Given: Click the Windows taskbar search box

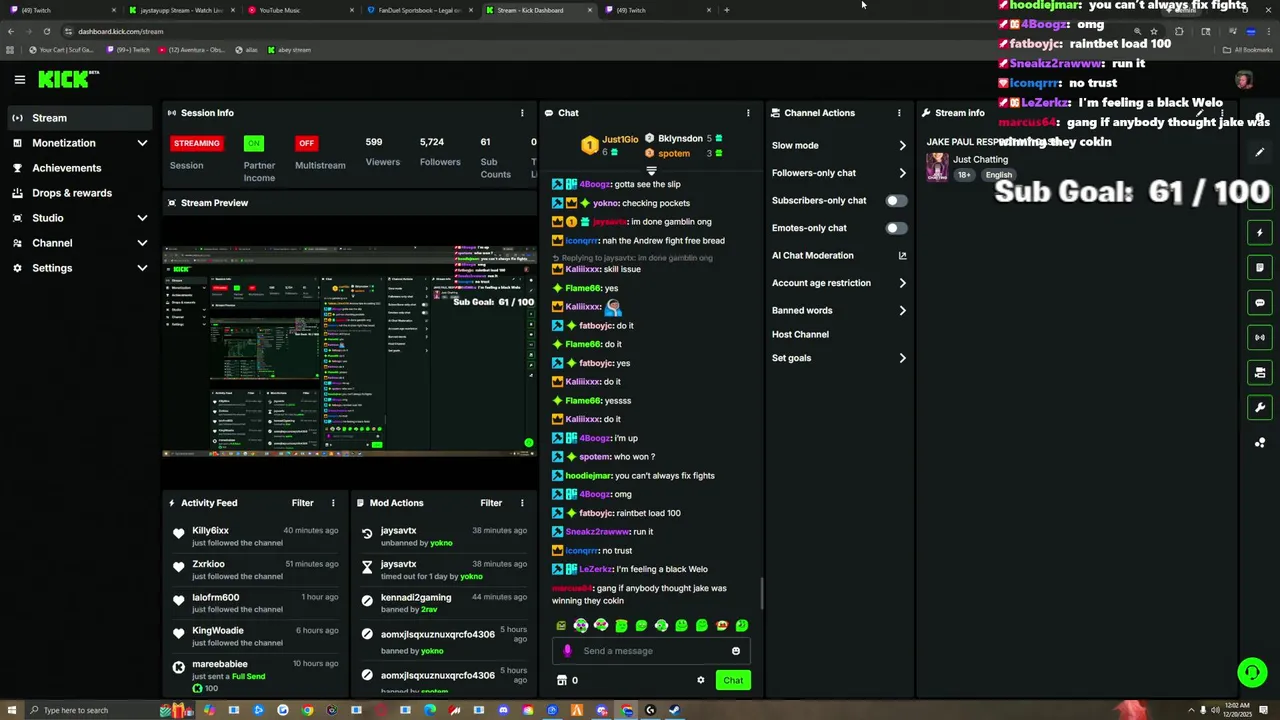Looking at the screenshot, I should click(92, 711).
